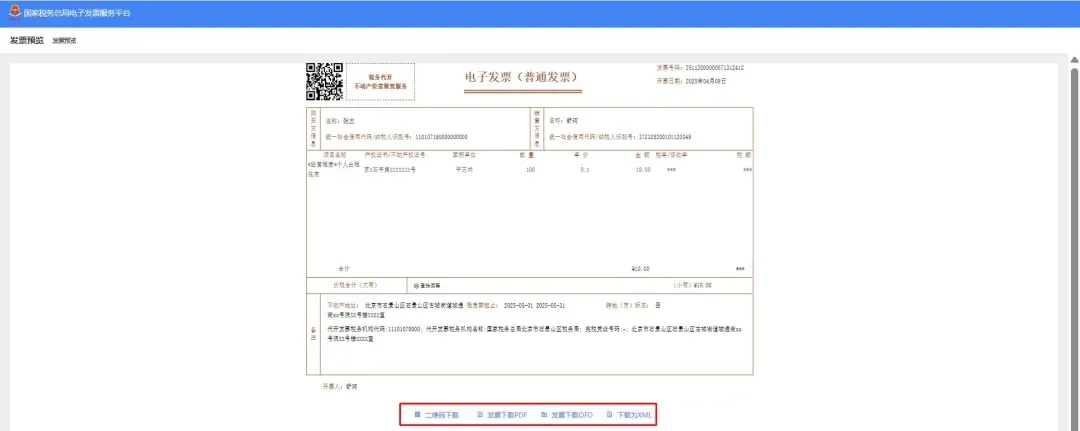Click the tax bureau emblem logo

(12, 13)
